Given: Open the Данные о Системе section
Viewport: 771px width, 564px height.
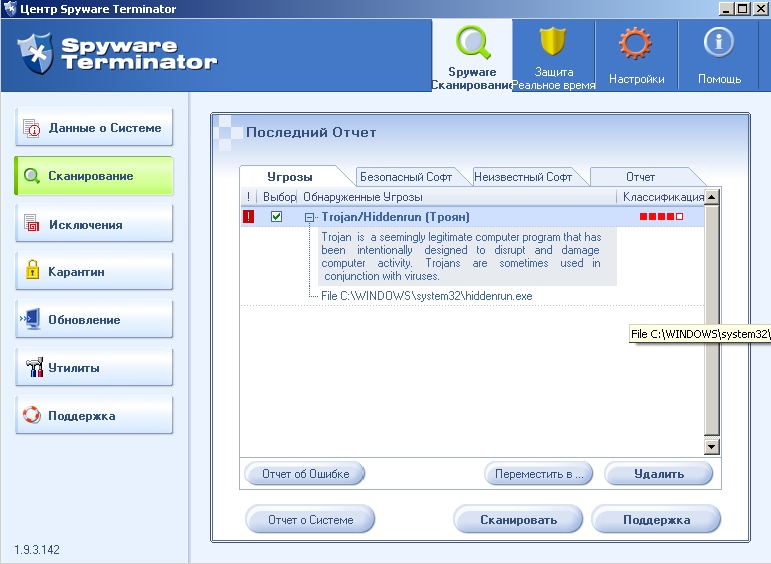Looking at the screenshot, I should click(94, 128).
